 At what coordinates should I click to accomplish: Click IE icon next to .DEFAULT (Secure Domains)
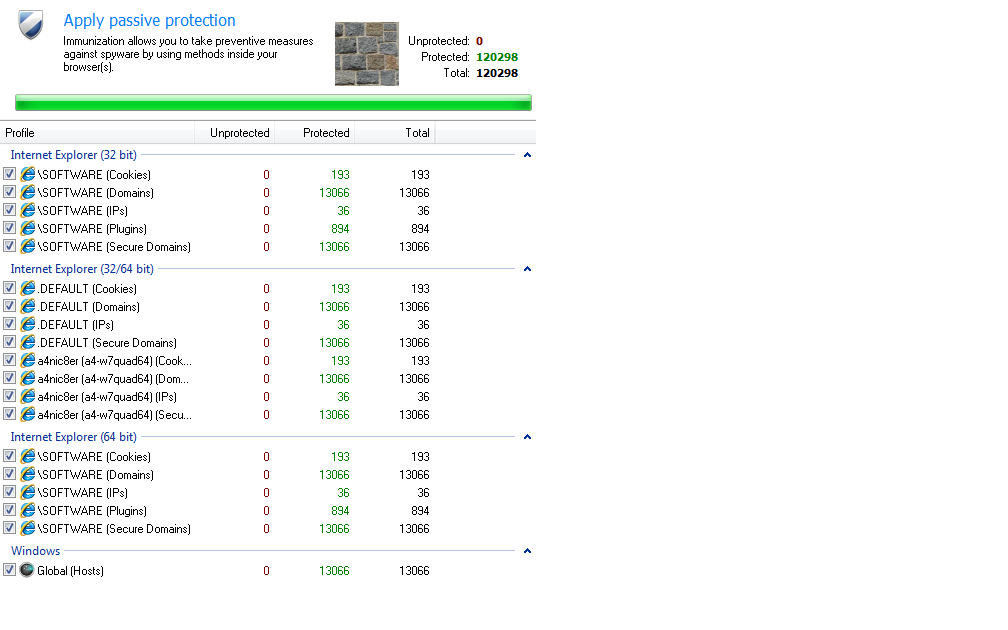pyautogui.click(x=28, y=342)
